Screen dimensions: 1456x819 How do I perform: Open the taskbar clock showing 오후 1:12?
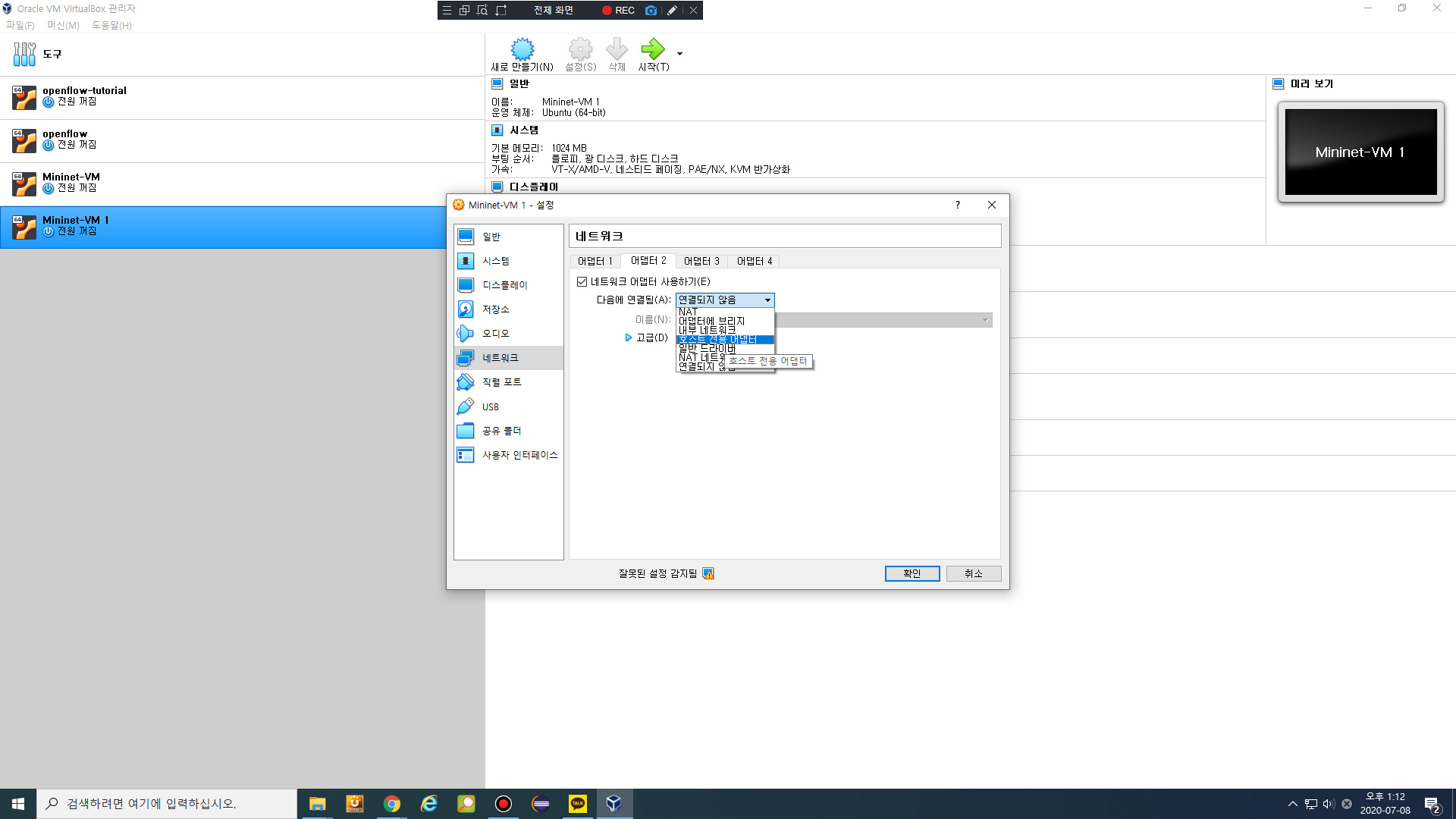click(x=1385, y=804)
